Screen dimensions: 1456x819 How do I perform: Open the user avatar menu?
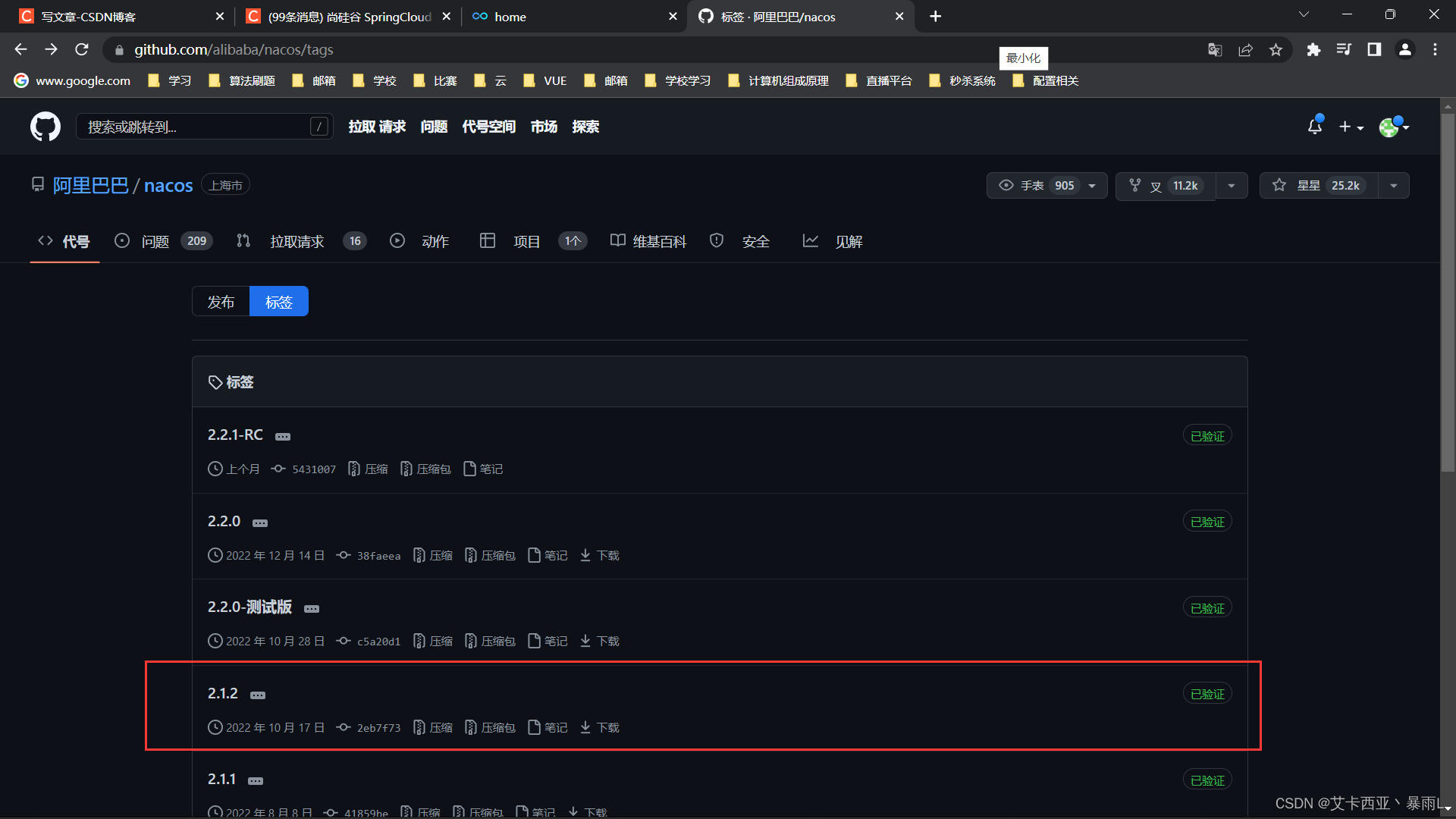pos(1394,127)
